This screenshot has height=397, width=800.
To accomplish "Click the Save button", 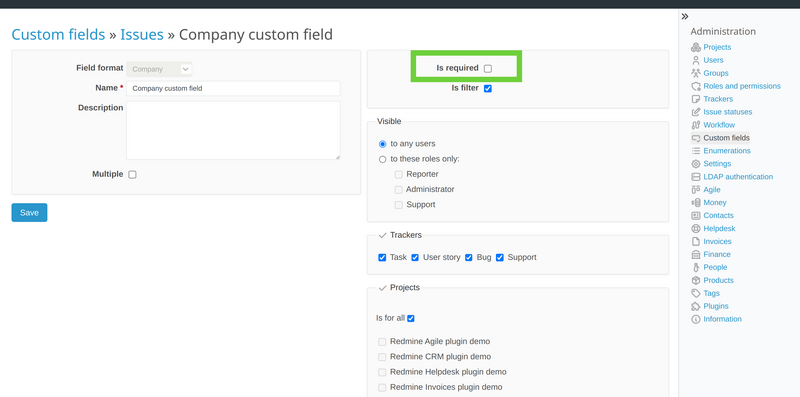I will 29,213.
